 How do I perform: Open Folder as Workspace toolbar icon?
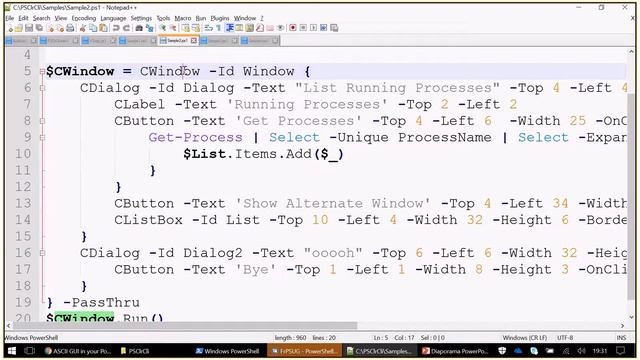(x=270, y=28)
